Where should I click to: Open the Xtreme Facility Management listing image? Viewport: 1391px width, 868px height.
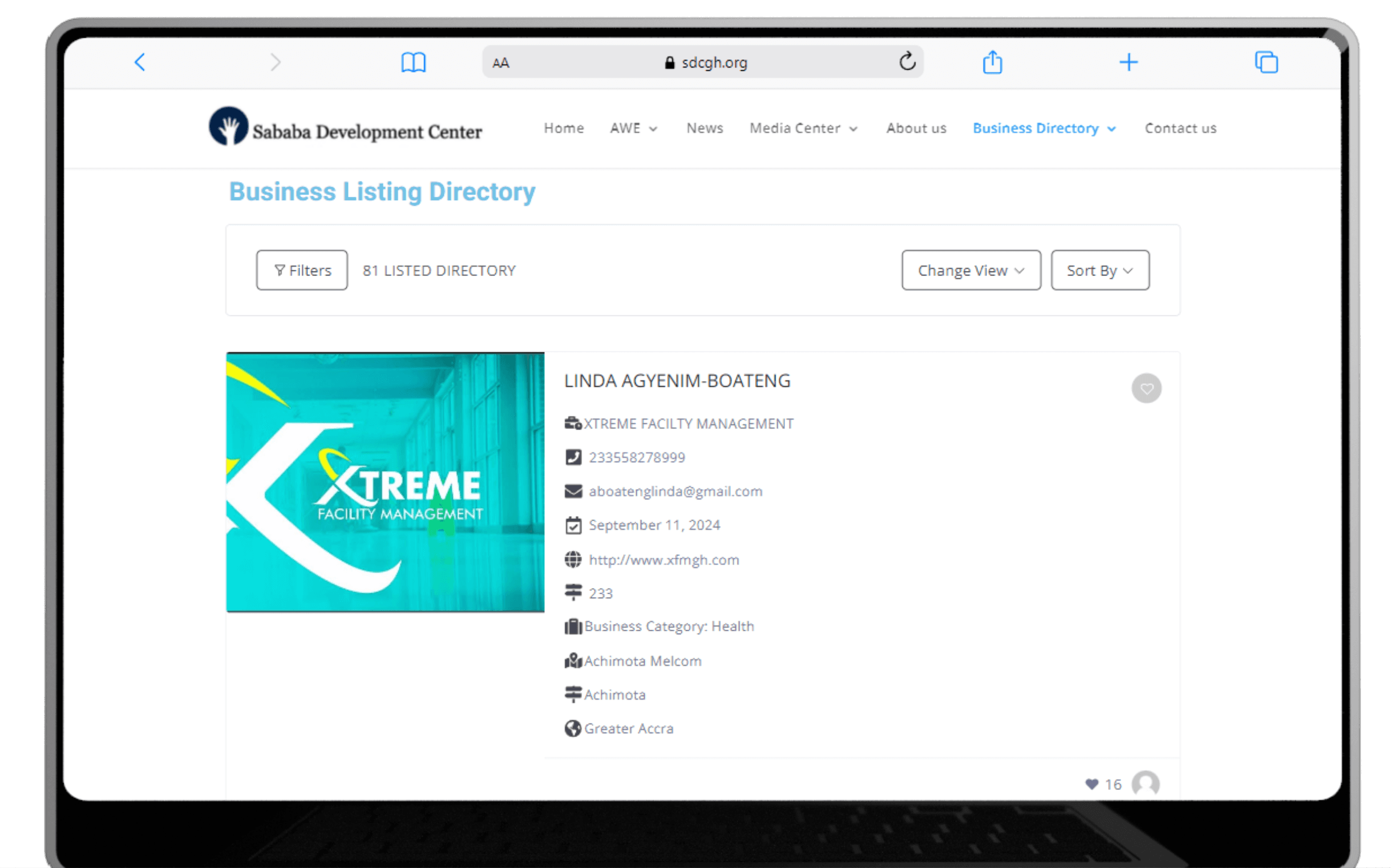point(385,482)
